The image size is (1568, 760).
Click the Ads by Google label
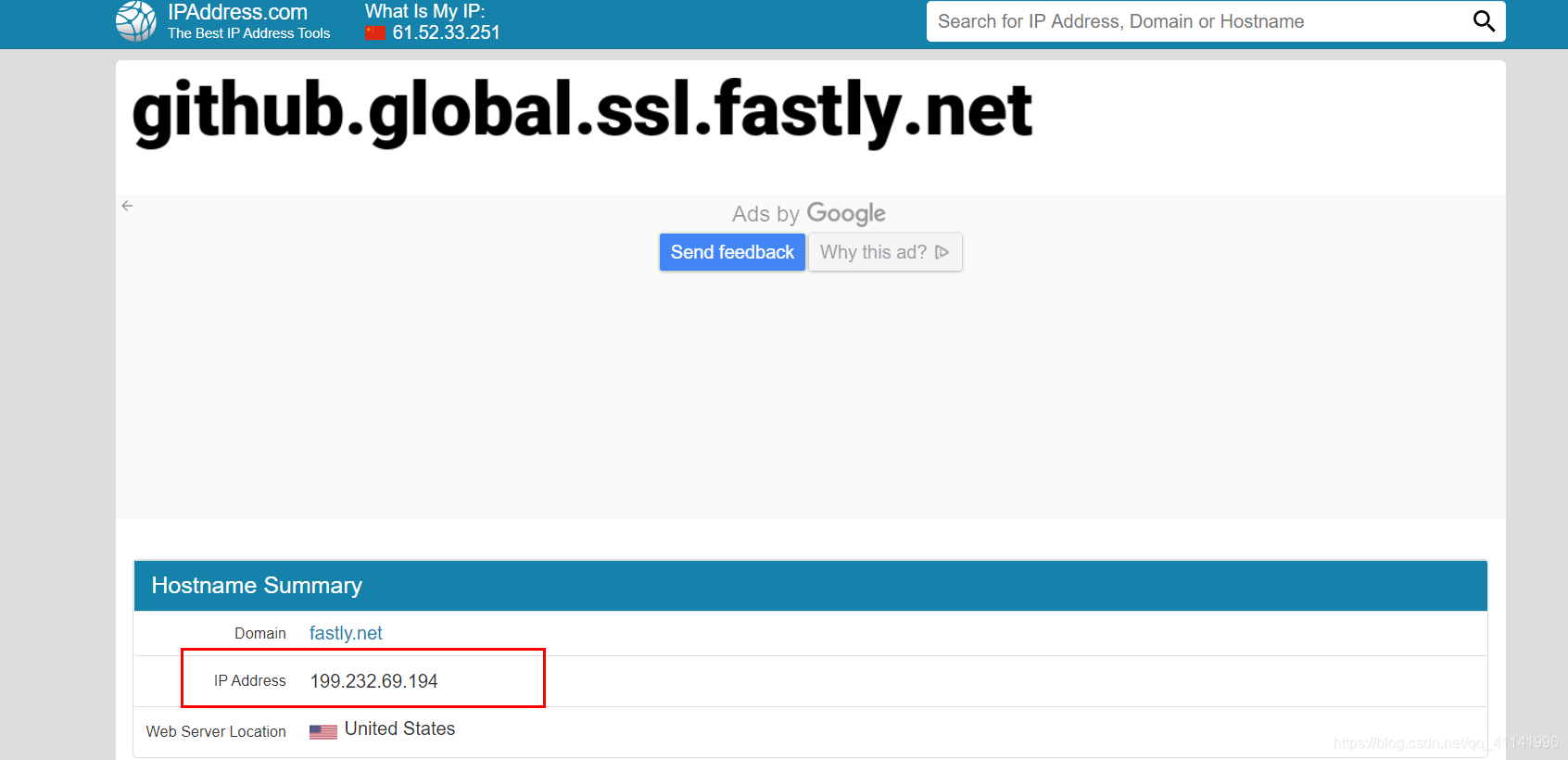point(808,214)
